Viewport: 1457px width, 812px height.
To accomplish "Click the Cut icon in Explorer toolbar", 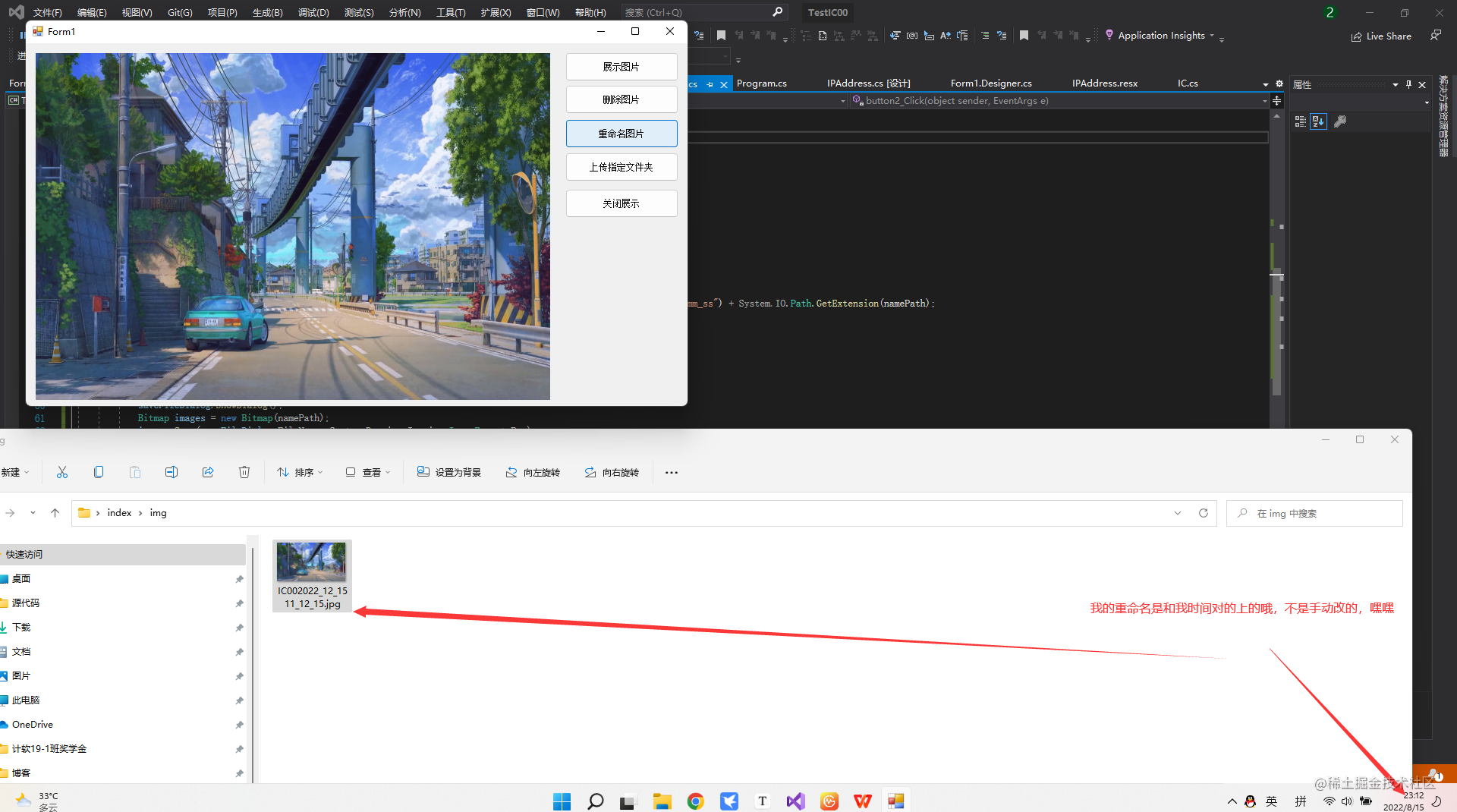I will click(x=62, y=472).
